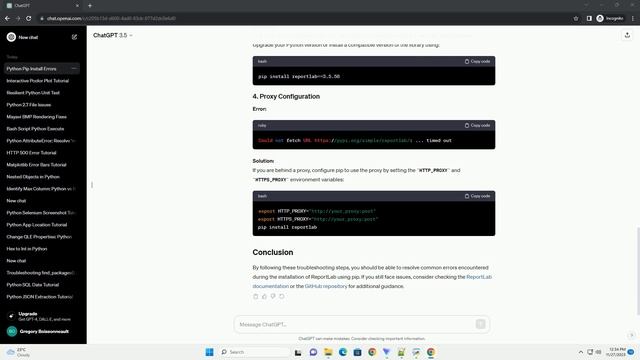Open the weather widget on taskbar
The width and height of the screenshot is (640, 360).
[18, 352]
